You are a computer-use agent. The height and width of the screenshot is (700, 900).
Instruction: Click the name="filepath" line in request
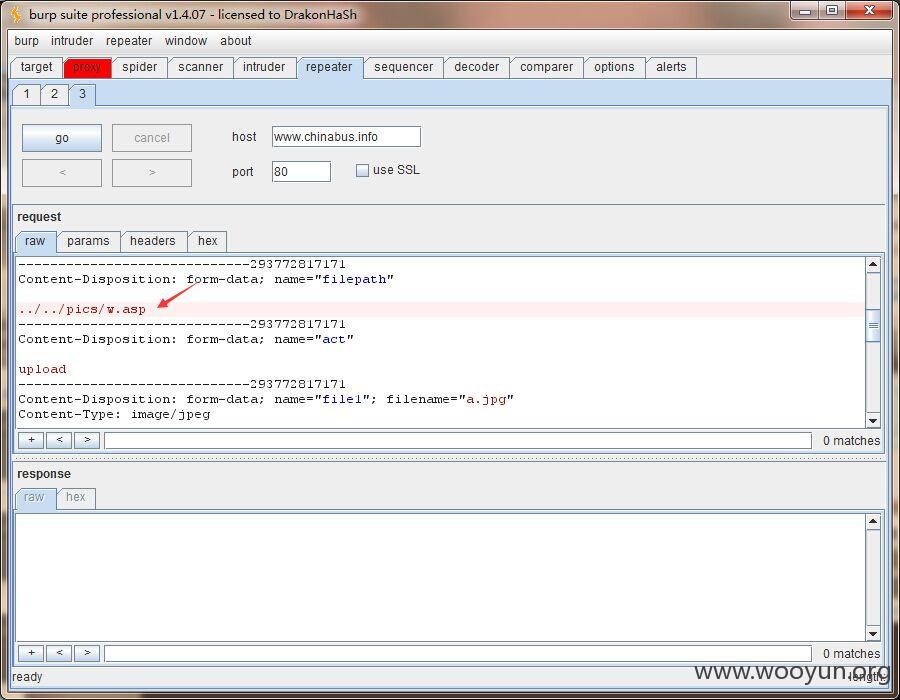coord(205,279)
